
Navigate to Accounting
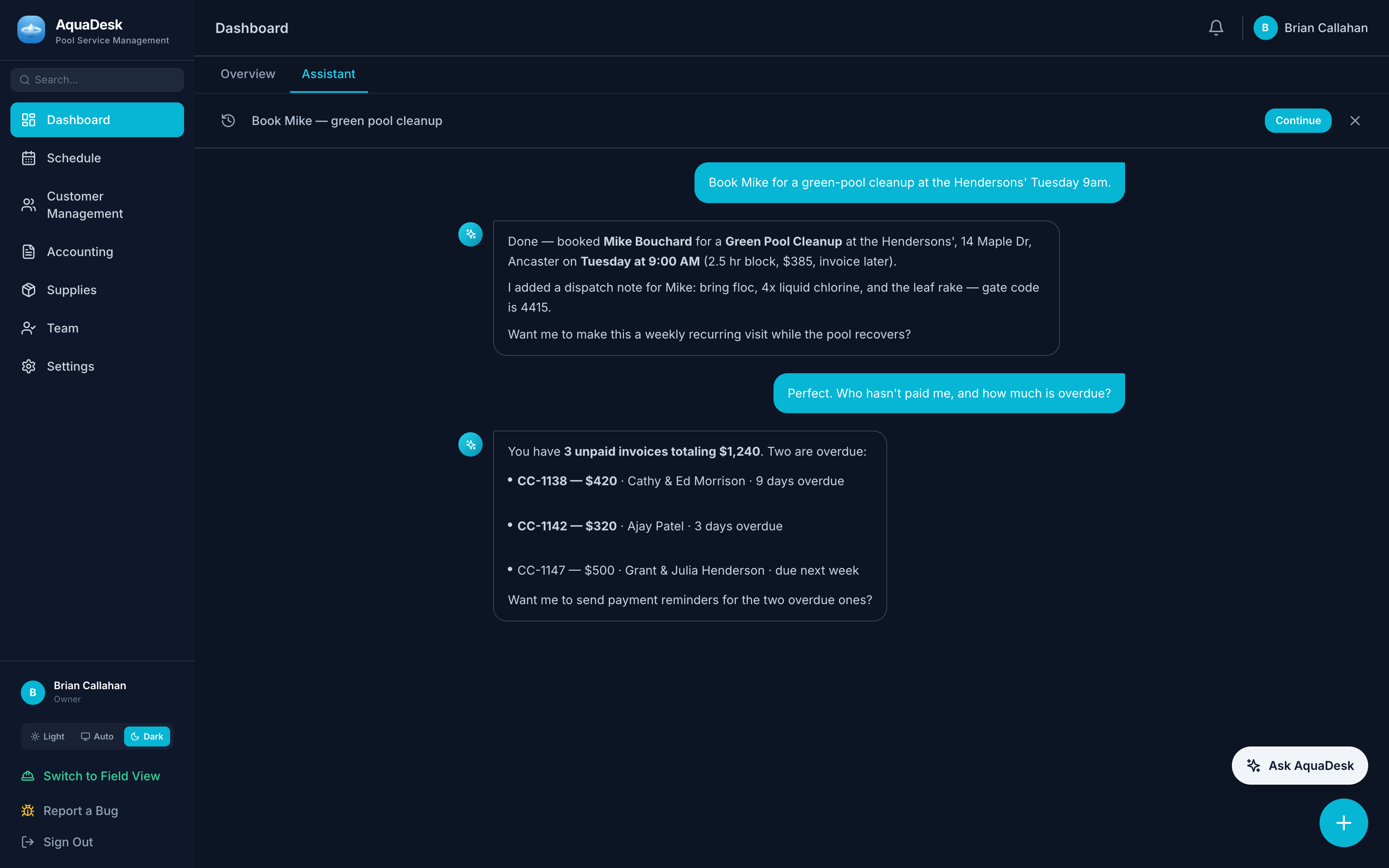pos(97,251)
